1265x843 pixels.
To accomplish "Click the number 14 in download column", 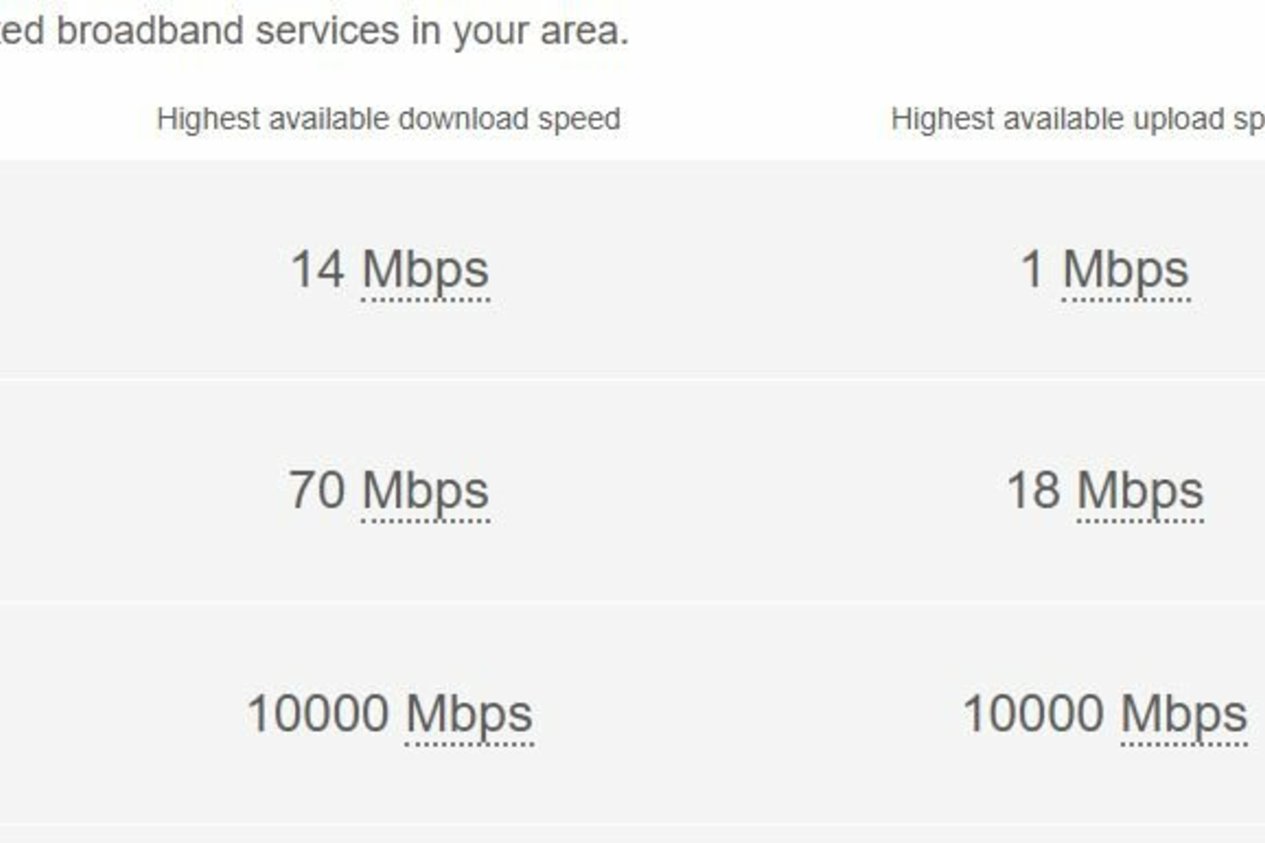I will 317,269.
